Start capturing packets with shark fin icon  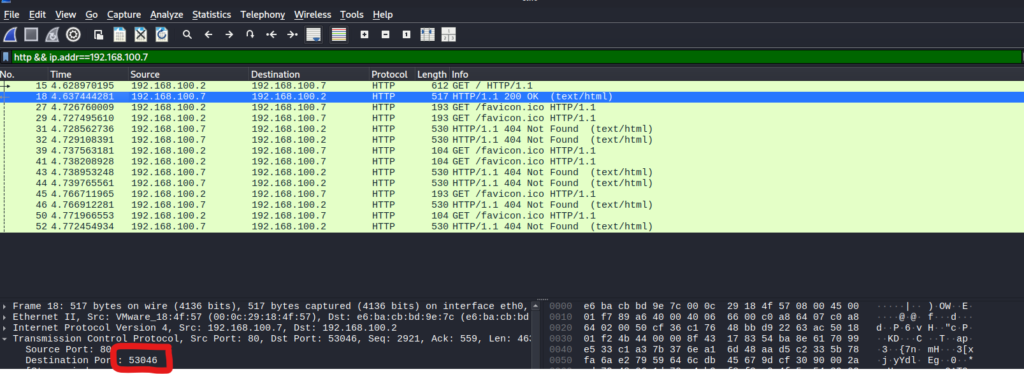[10, 35]
